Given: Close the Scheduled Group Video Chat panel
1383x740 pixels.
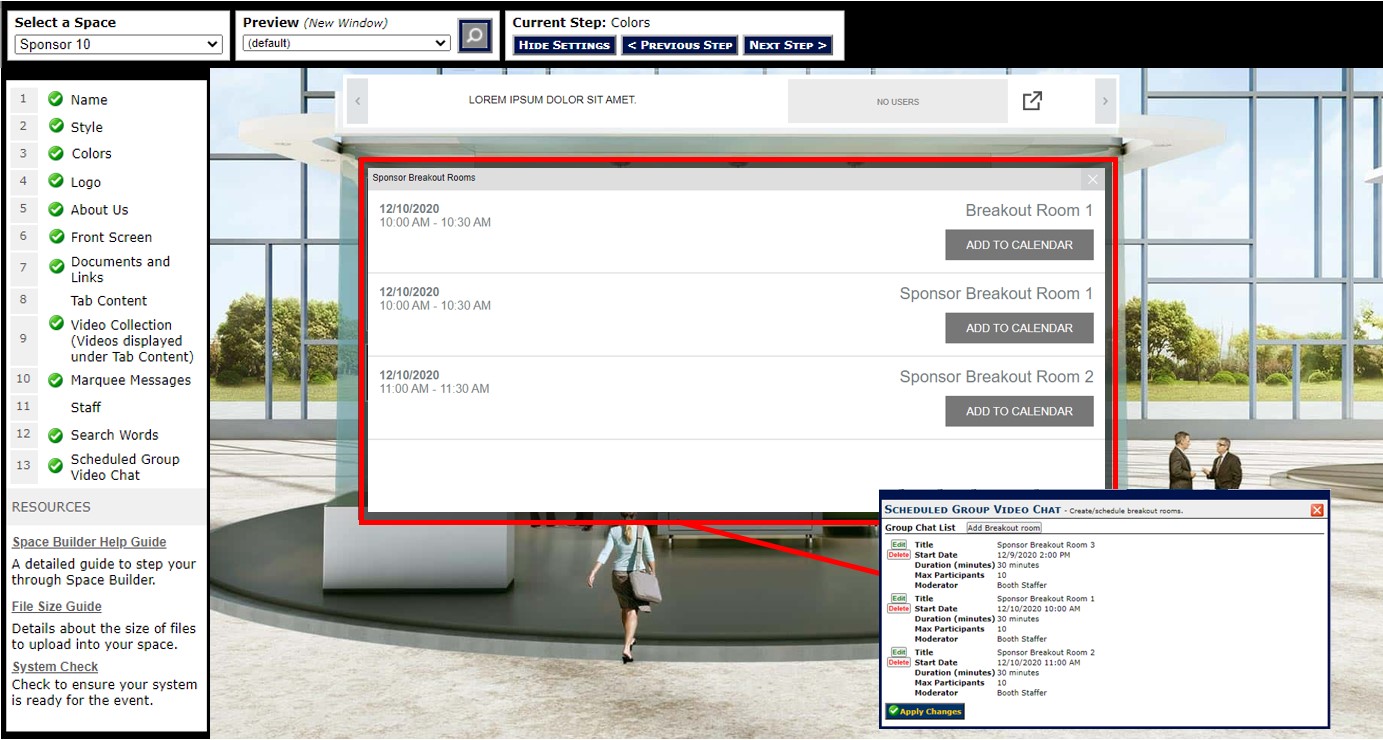Looking at the screenshot, I should pyautogui.click(x=1317, y=510).
